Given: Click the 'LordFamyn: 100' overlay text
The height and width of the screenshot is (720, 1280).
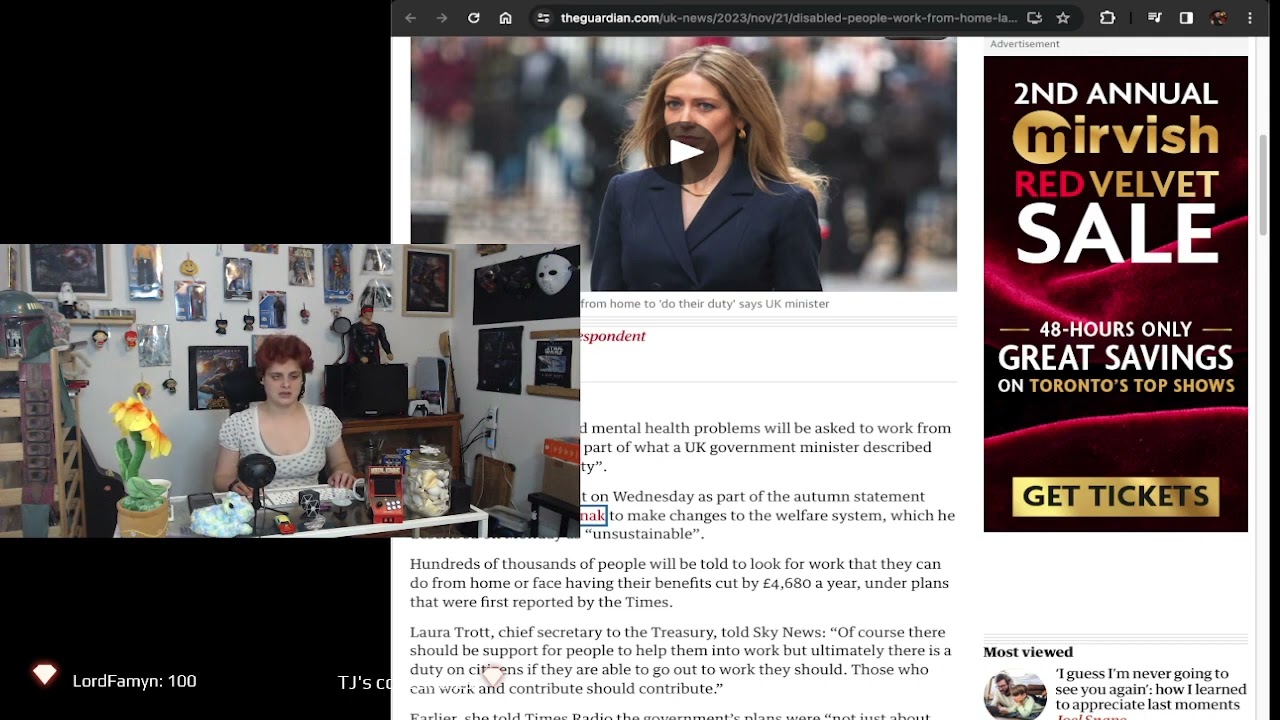Looking at the screenshot, I should [x=134, y=681].
